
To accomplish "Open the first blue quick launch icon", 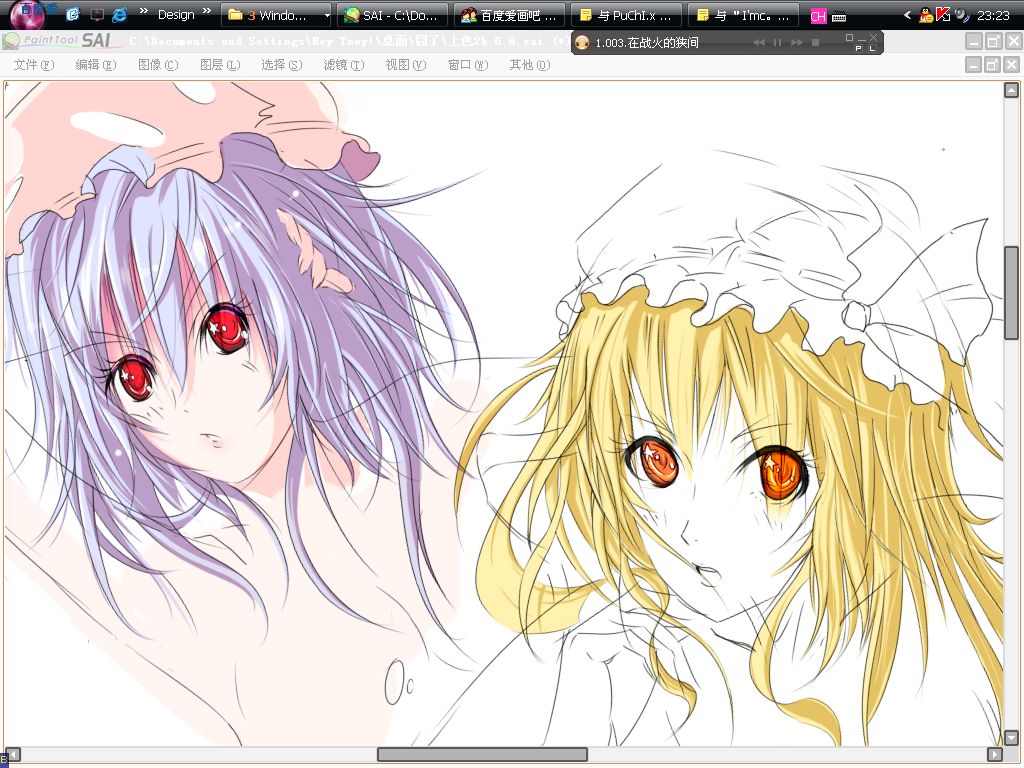I will coord(73,14).
